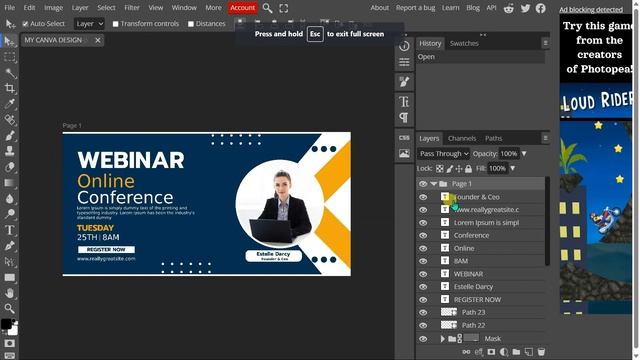Create a new layer from Layers footer
Screen dimensions: 640x360
click(529, 352)
